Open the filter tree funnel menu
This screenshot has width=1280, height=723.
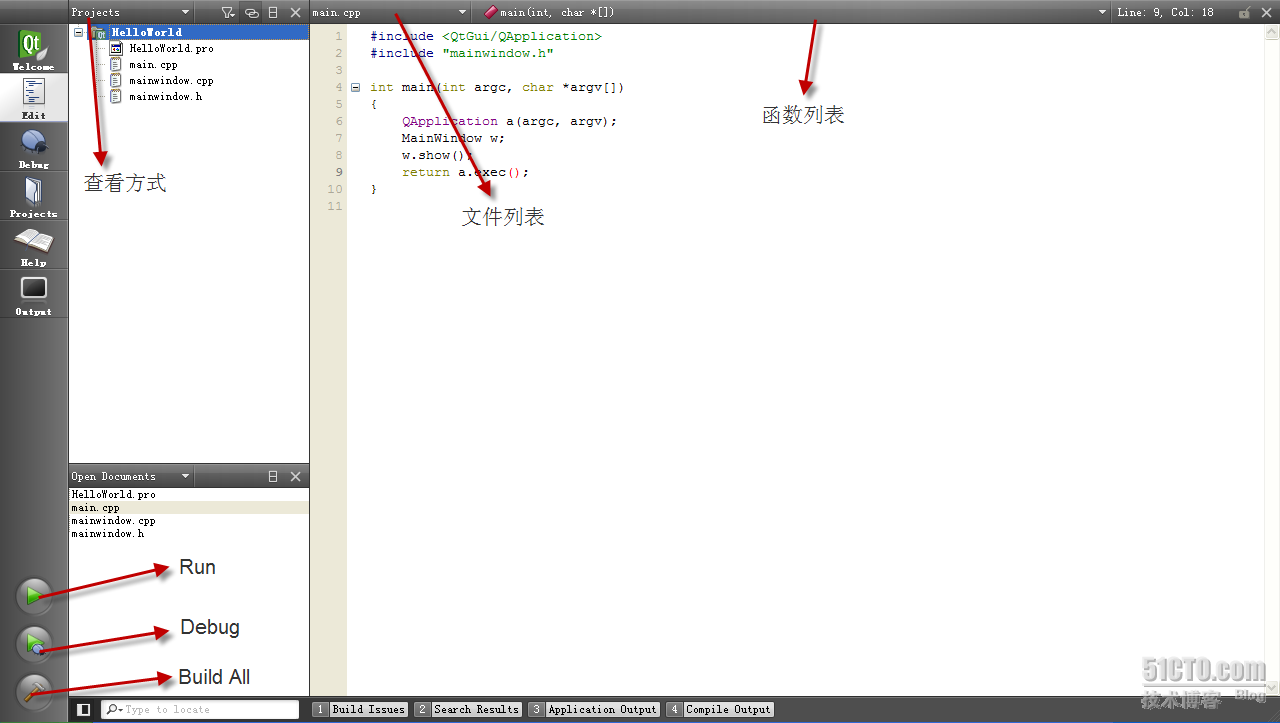(228, 12)
